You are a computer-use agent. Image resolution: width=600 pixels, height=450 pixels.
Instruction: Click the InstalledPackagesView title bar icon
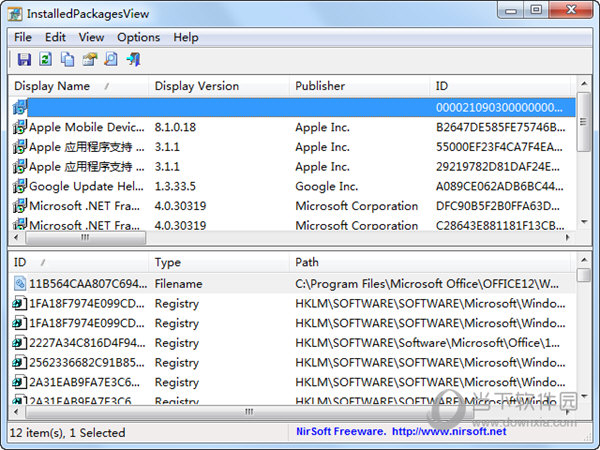(x=15, y=14)
